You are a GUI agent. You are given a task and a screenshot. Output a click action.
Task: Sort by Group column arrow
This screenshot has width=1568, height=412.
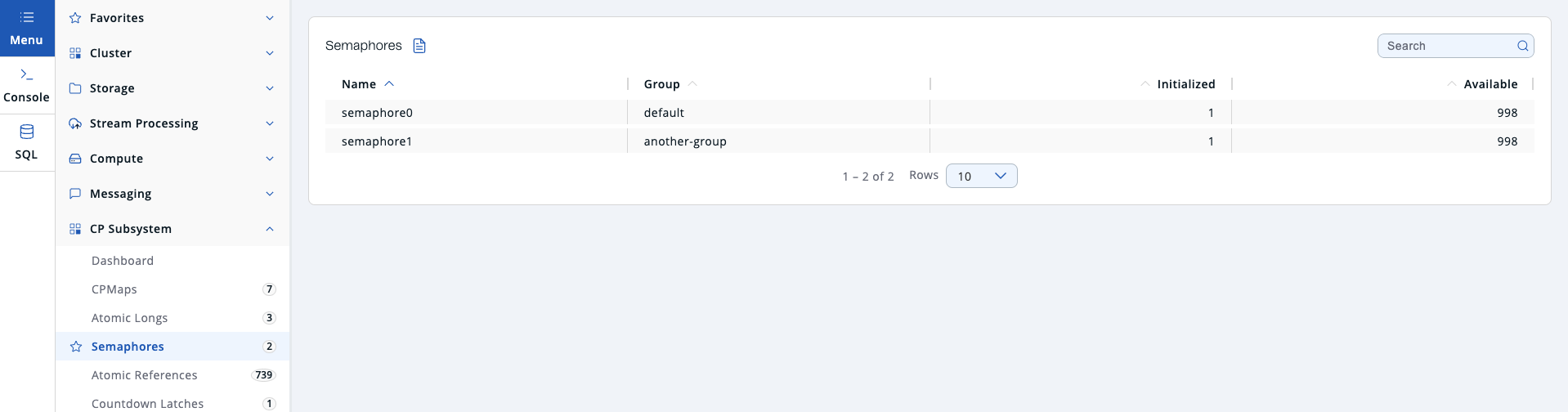tap(692, 84)
